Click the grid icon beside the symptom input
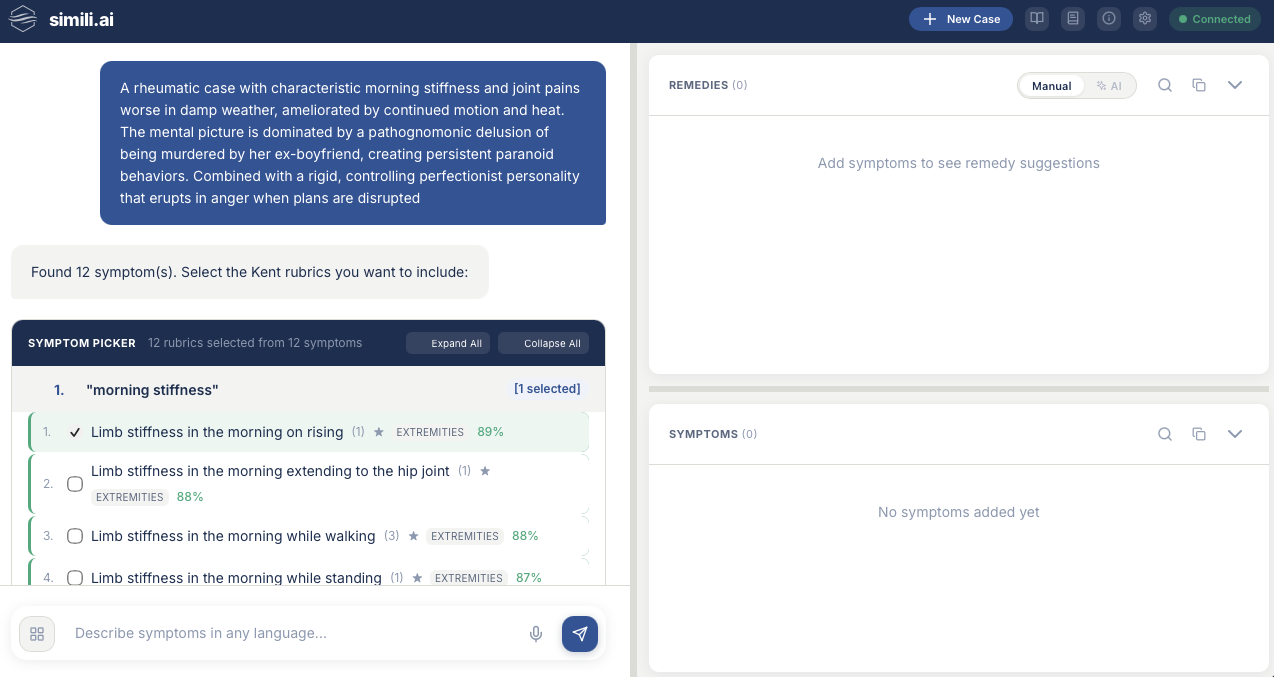 point(36,633)
